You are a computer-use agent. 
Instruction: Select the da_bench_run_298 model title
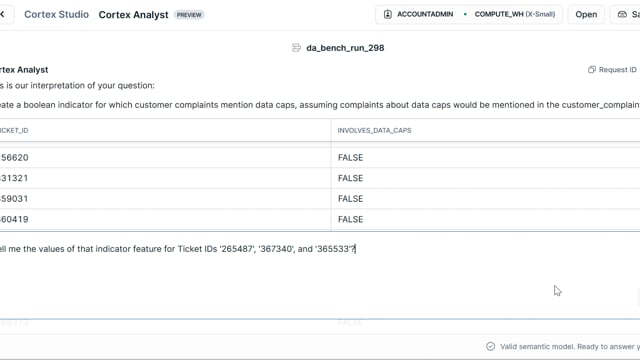345,48
